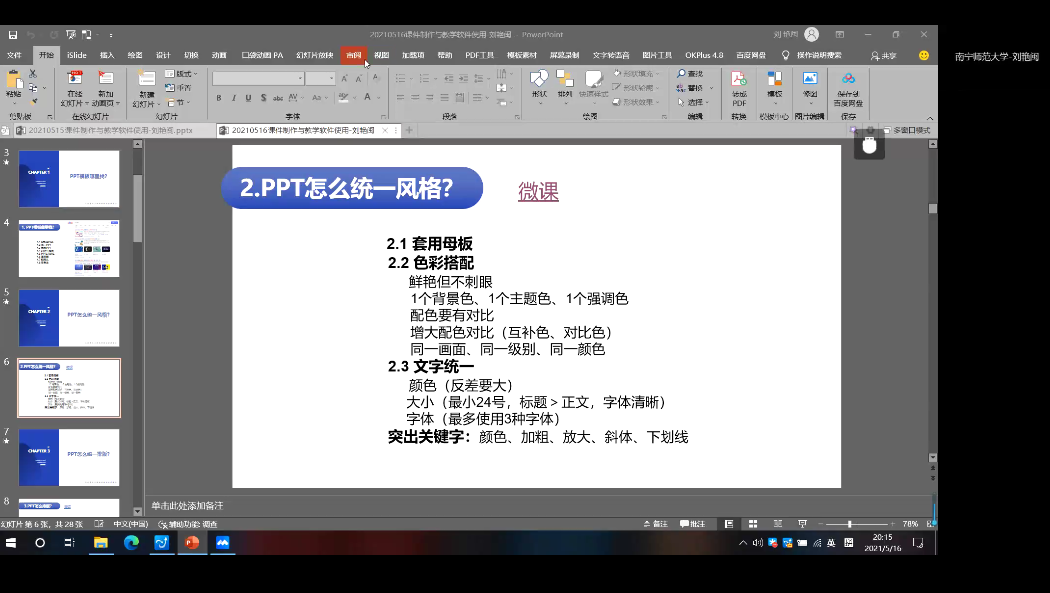Open the Shape Outline (形状轮廓) dropdown
This screenshot has height=593, width=1050.
coord(636,88)
